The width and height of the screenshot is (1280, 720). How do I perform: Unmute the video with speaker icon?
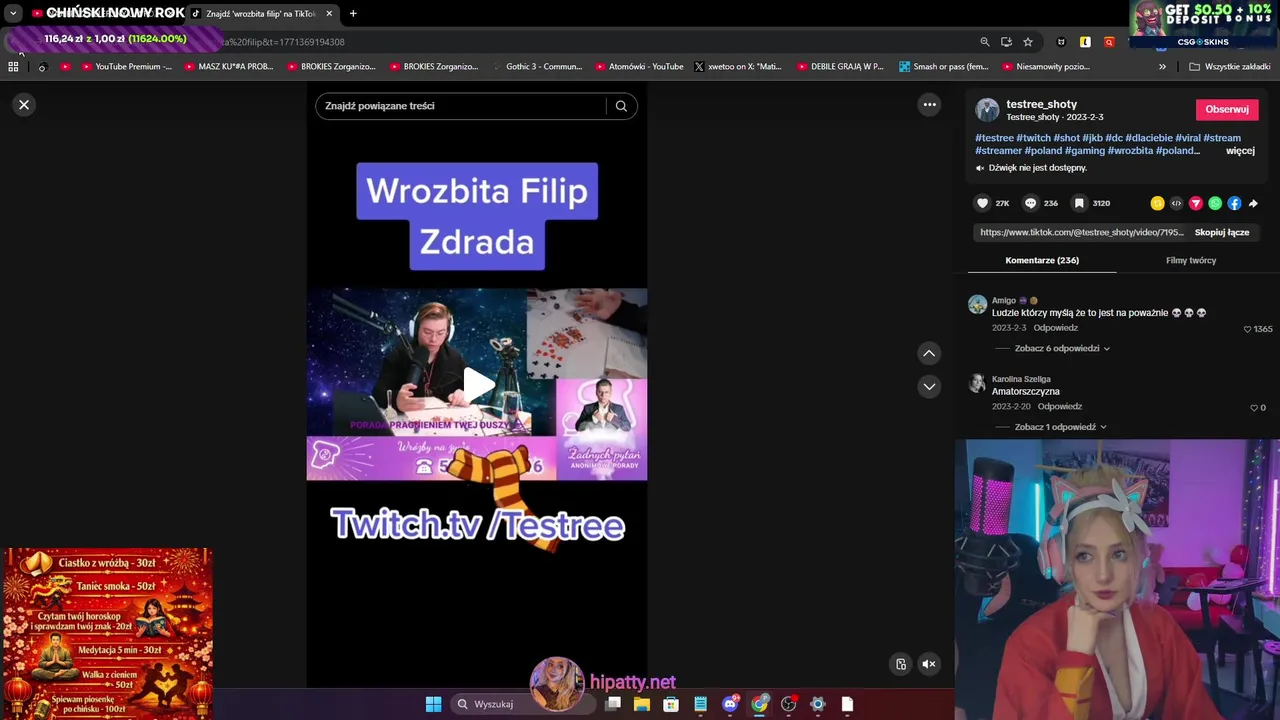[929, 664]
